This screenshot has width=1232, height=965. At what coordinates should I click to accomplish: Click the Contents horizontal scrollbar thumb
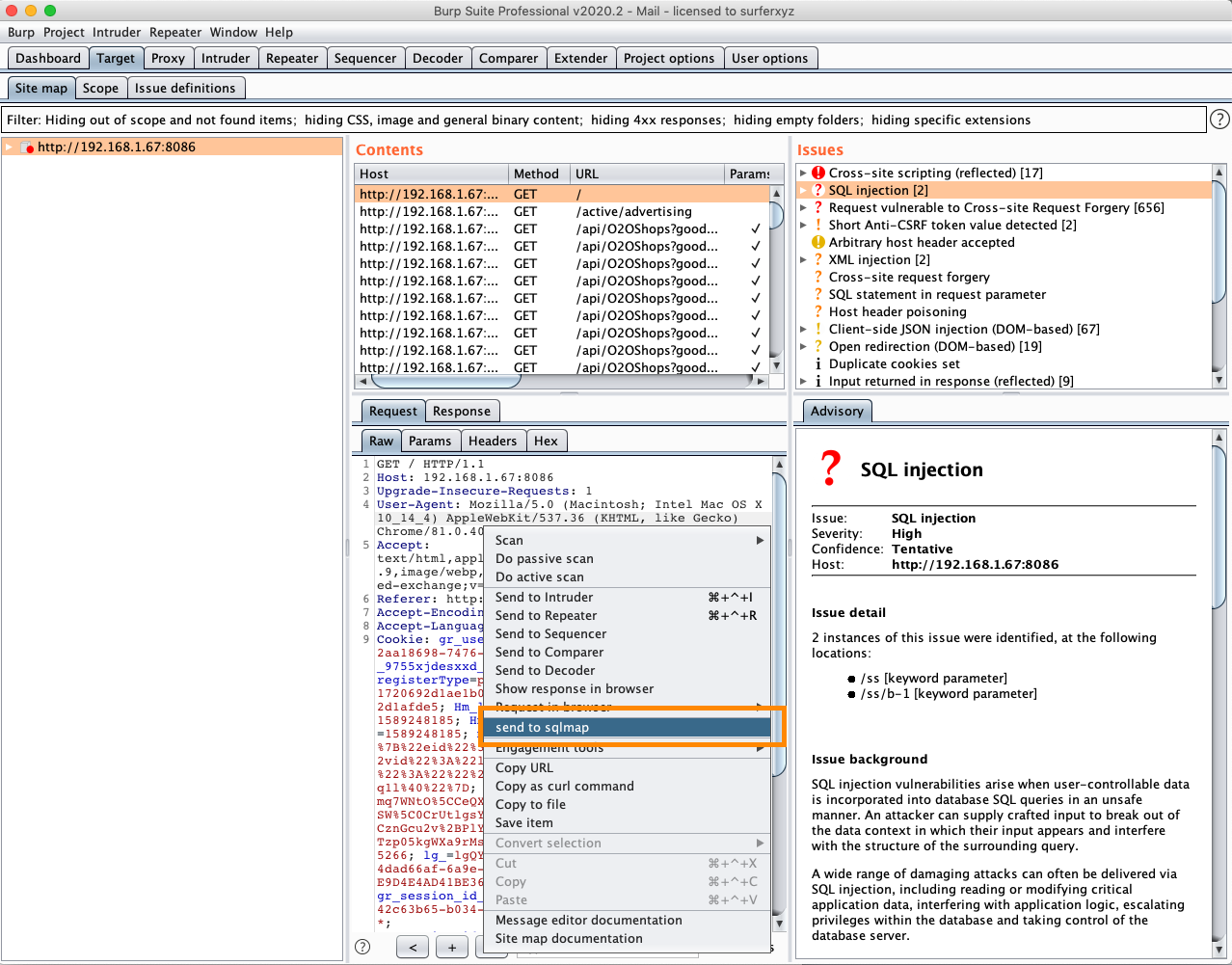click(x=446, y=381)
